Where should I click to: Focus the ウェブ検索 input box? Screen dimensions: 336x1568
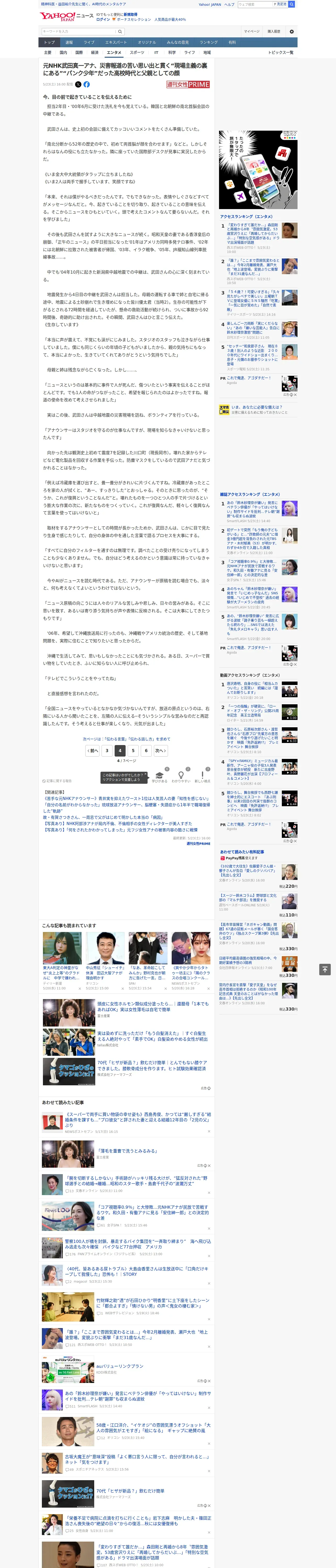point(255,4)
